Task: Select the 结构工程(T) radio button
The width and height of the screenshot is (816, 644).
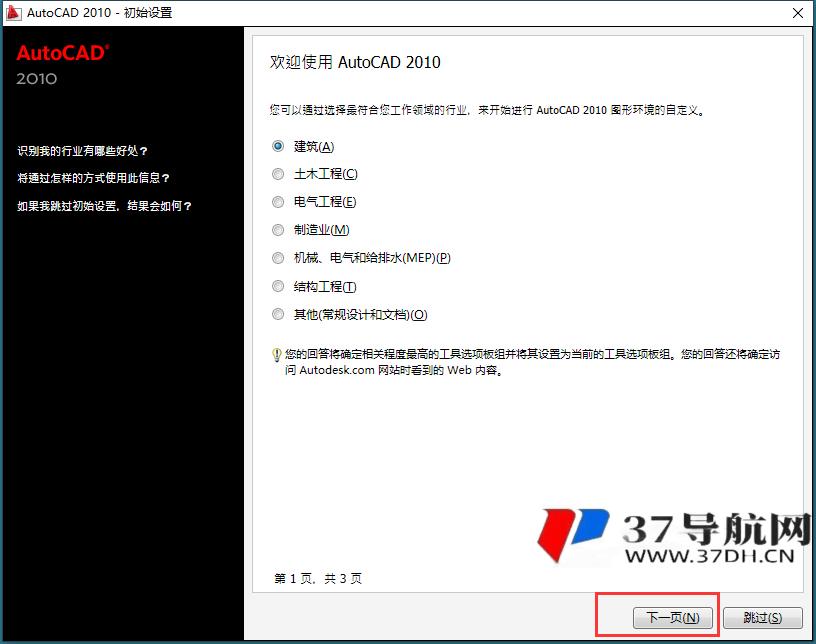Action: tap(278, 286)
